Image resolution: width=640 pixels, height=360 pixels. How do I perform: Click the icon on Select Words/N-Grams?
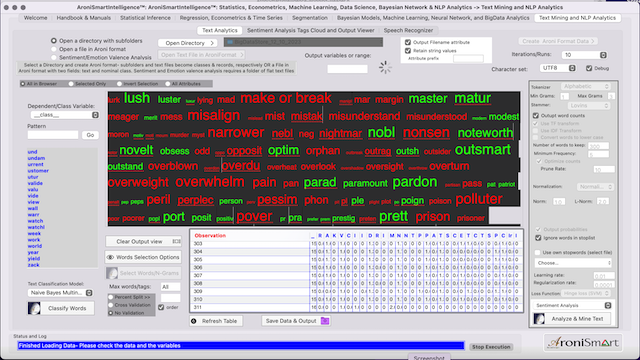[x=112, y=273]
